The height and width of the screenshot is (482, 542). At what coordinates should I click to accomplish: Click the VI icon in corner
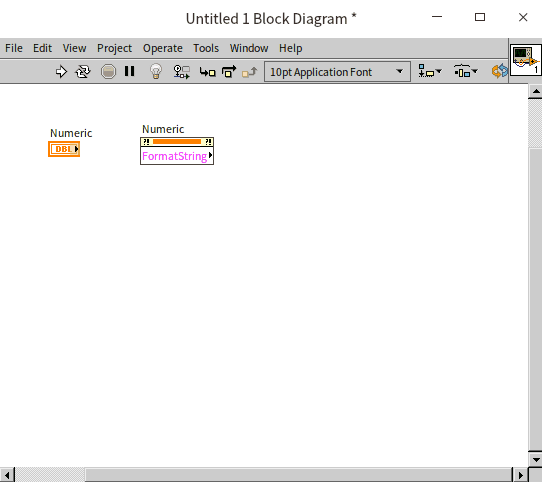coord(526,60)
